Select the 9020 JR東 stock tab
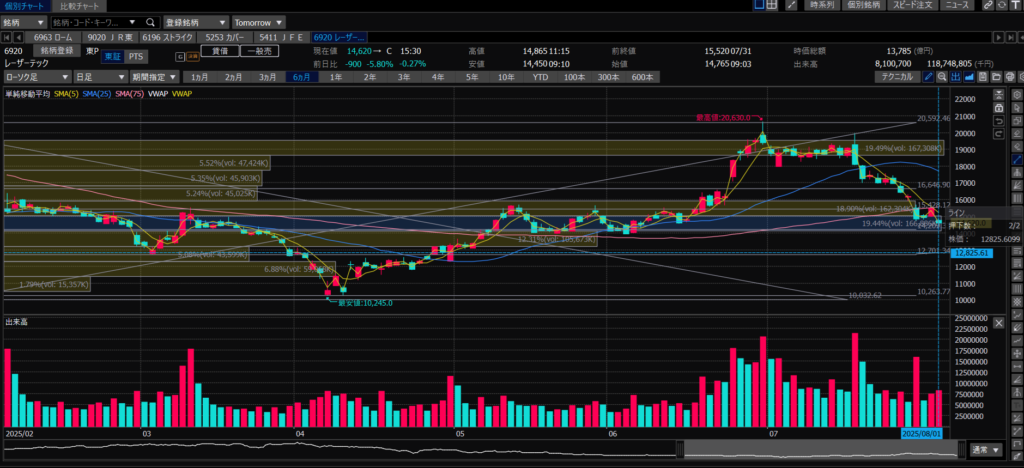Image resolution: width=1024 pixels, height=468 pixels. click(x=108, y=37)
